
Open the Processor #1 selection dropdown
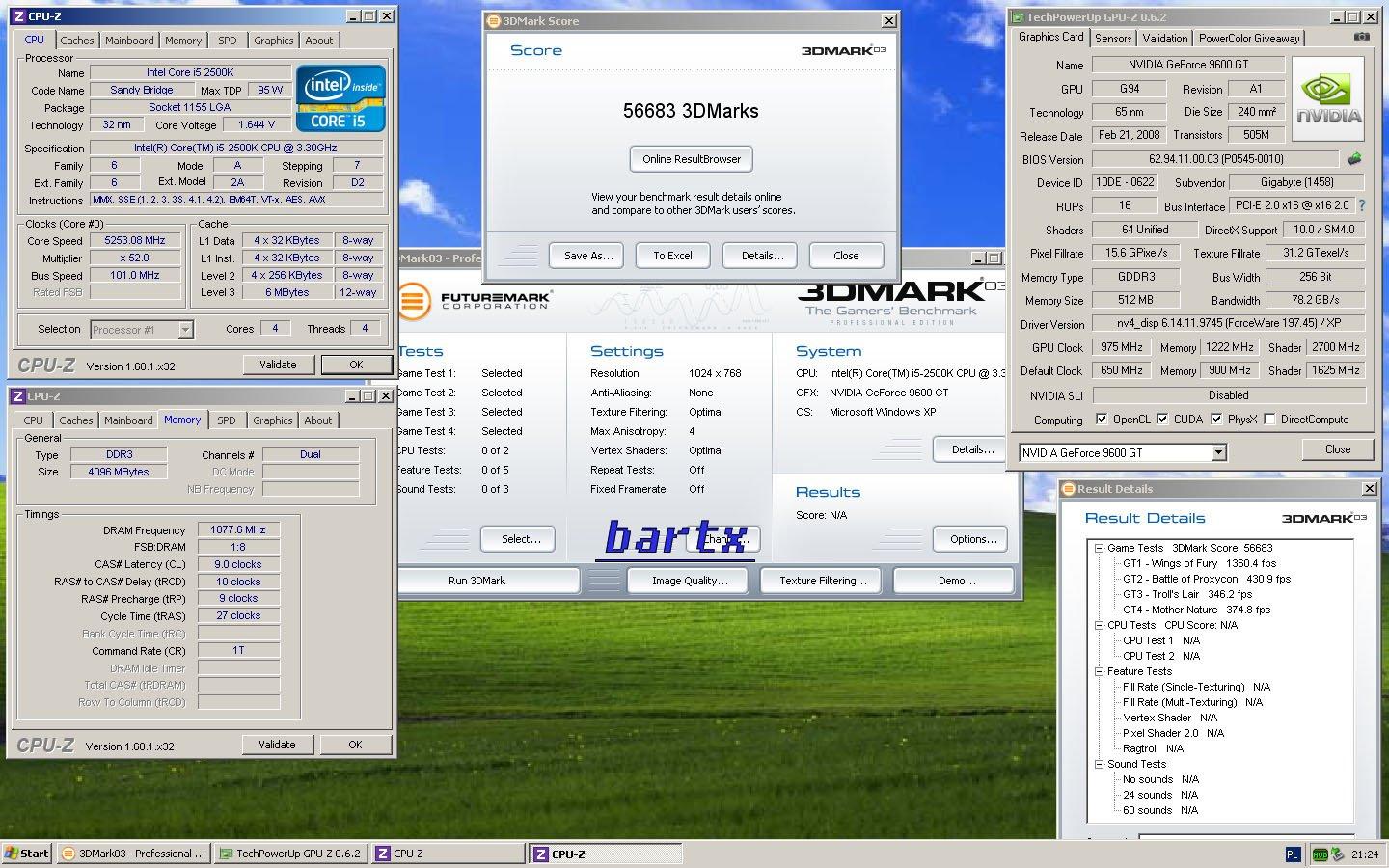coord(186,330)
